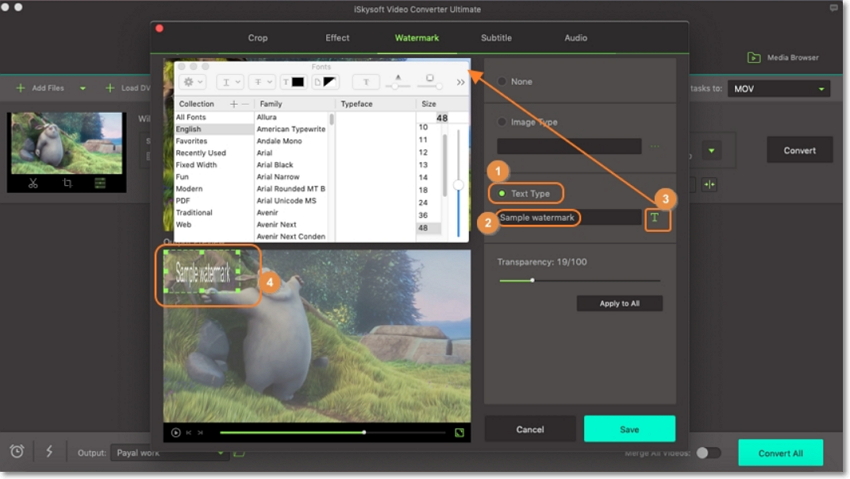Viewport: 850px width, 479px height.
Task: Open the gear actions menu in Fonts panel
Action: (190, 82)
